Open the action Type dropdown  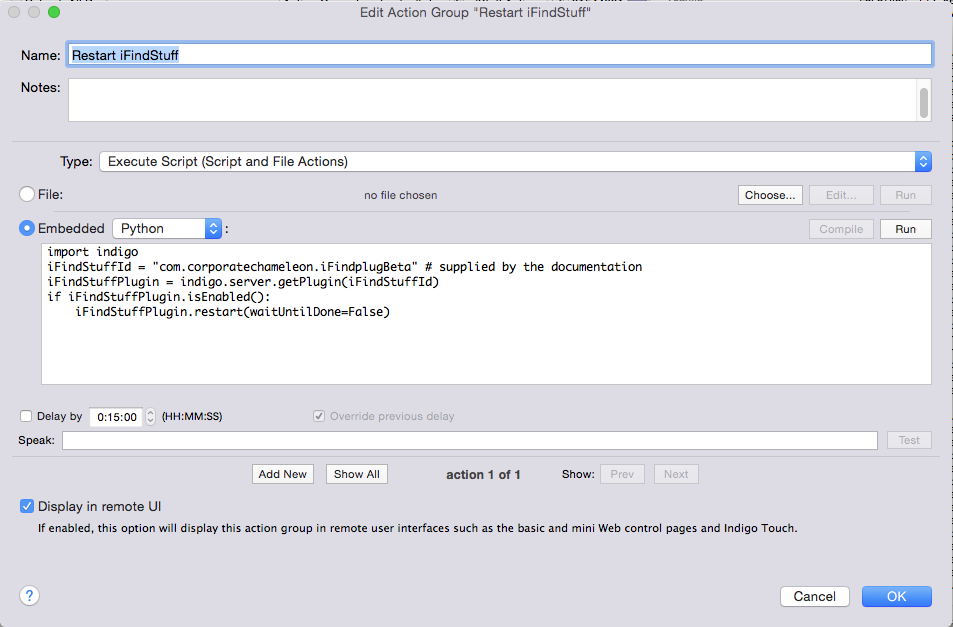[x=515, y=162]
